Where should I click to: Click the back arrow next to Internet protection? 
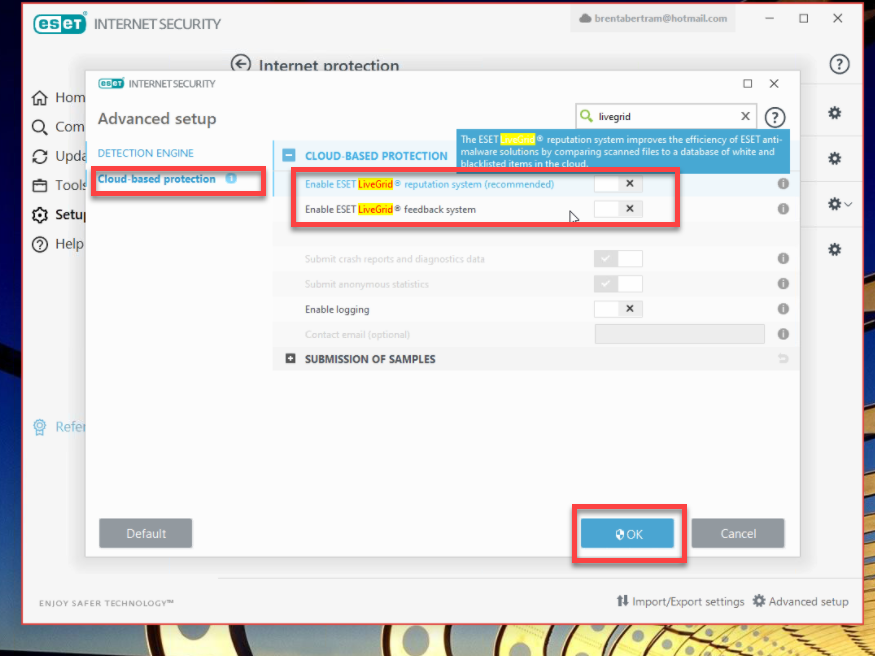pyautogui.click(x=241, y=64)
